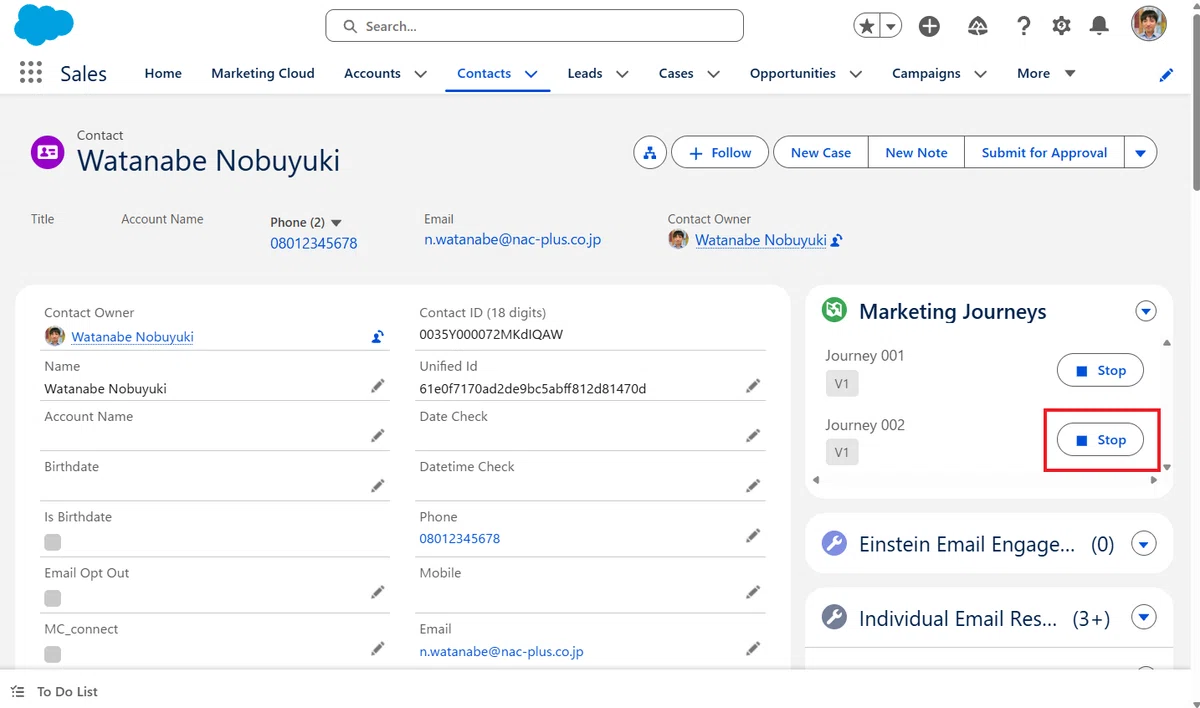Change owner icon in details section
The image size is (1200, 708).
point(378,337)
